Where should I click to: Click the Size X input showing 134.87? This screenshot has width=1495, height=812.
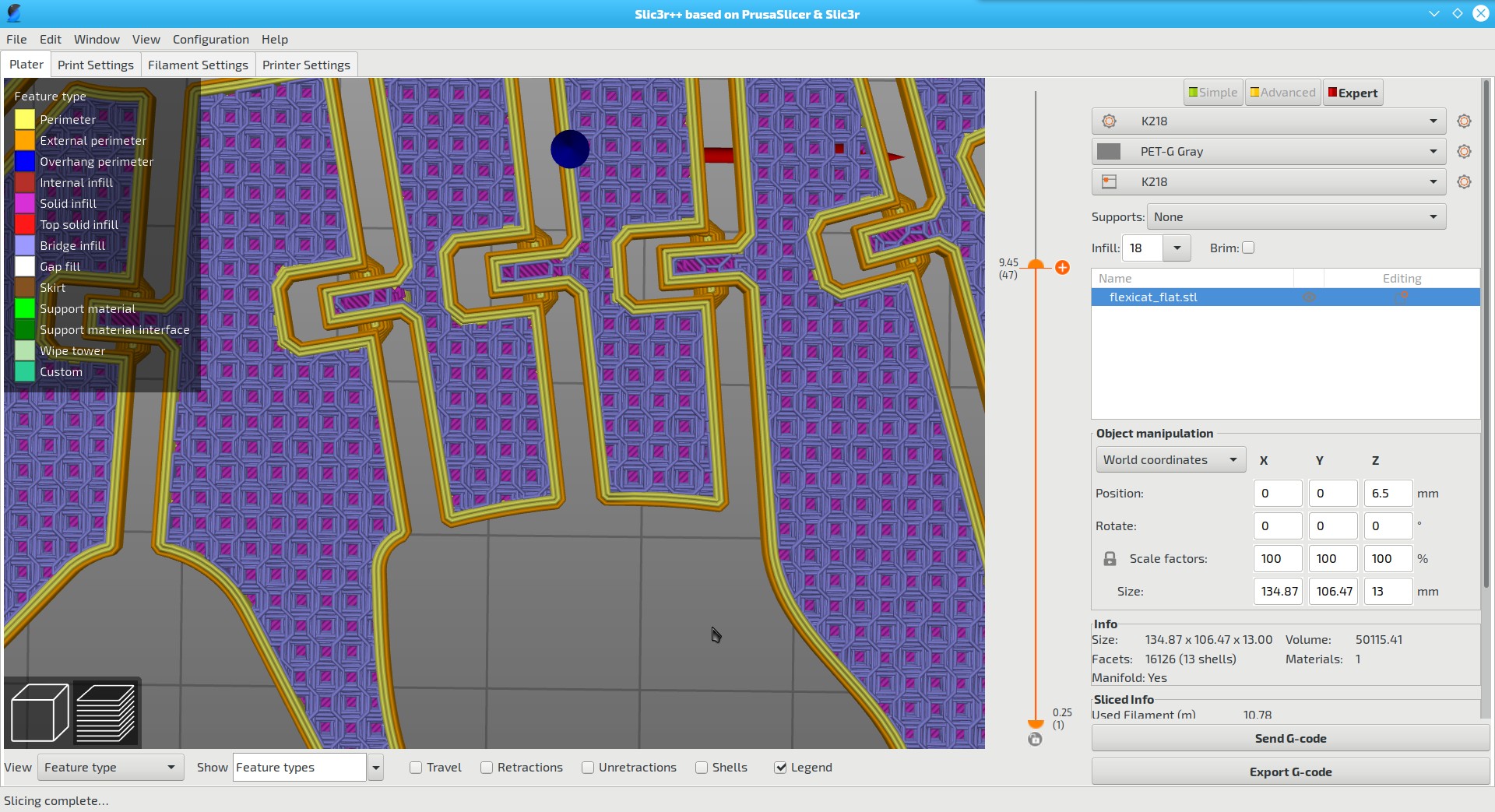[x=1278, y=592]
